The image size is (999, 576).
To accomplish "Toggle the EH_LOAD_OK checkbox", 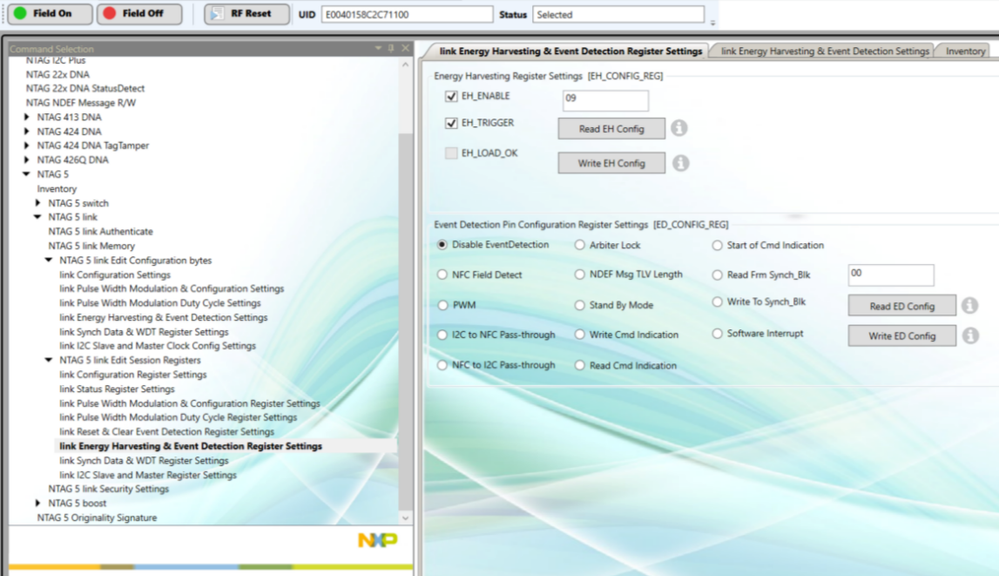I will 451,153.
